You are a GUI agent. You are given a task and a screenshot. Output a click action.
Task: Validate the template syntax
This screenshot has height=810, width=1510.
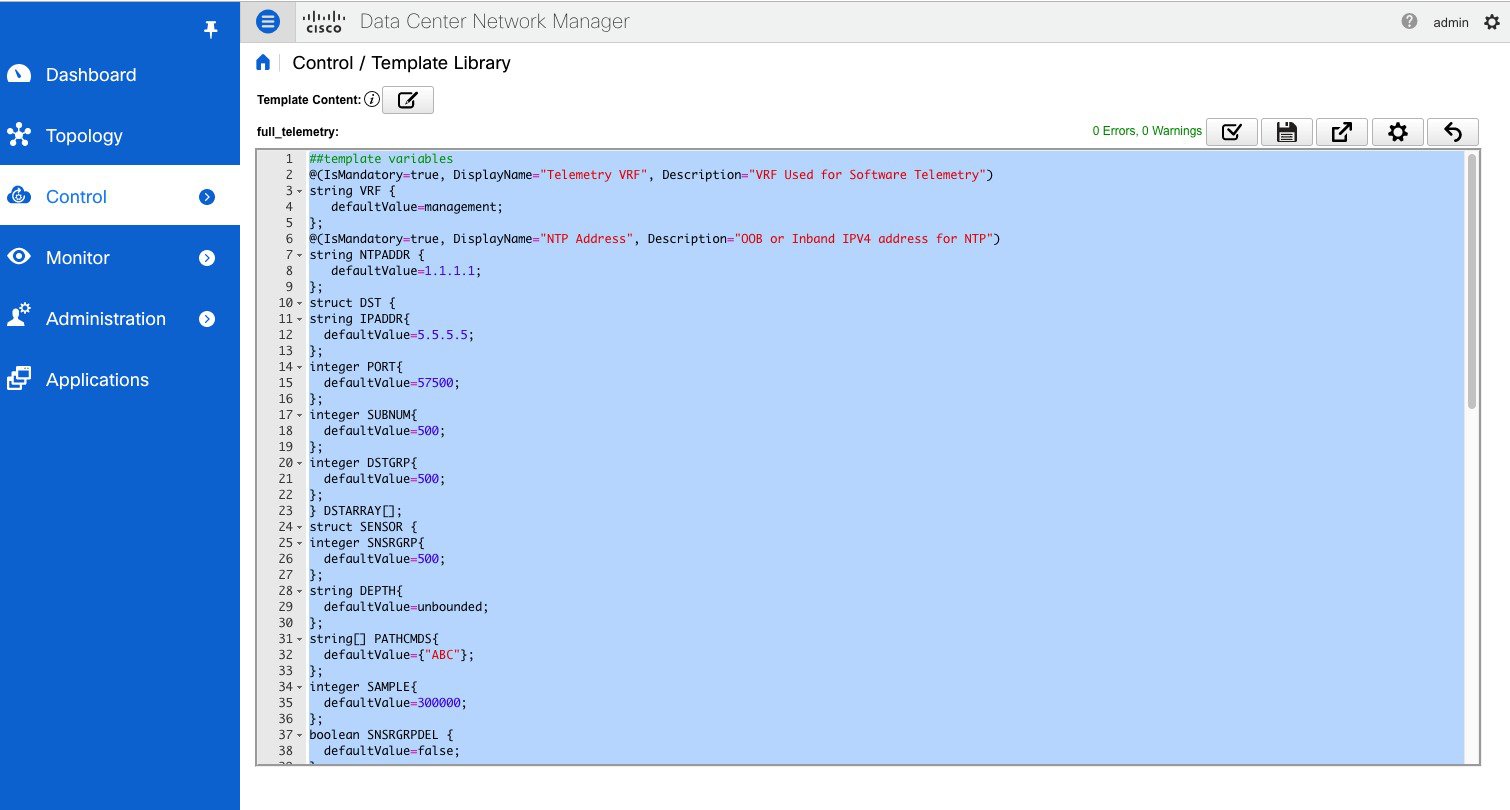pos(1232,132)
